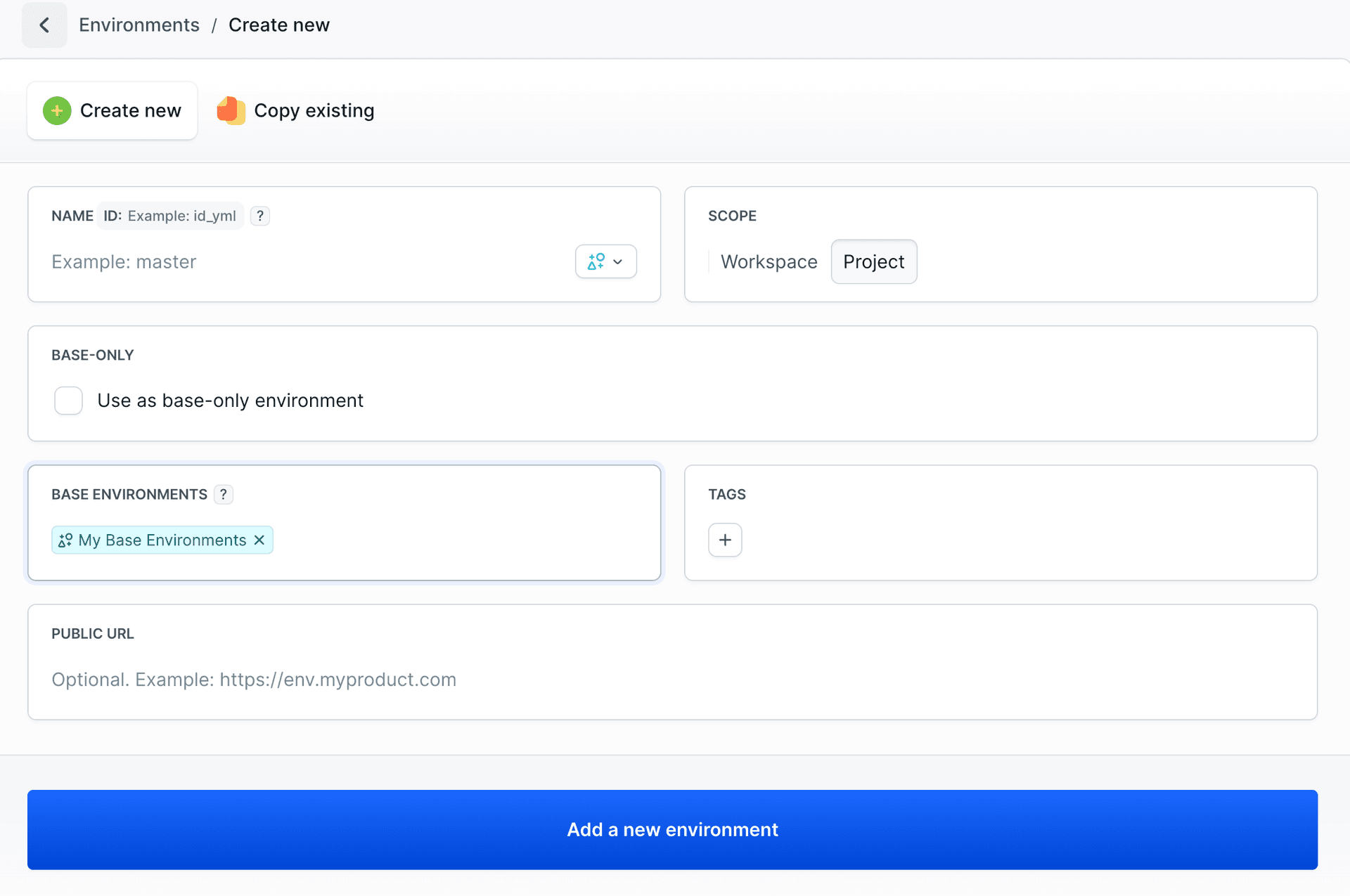
Task: Click the Base Environments help question mark
Action: click(224, 495)
